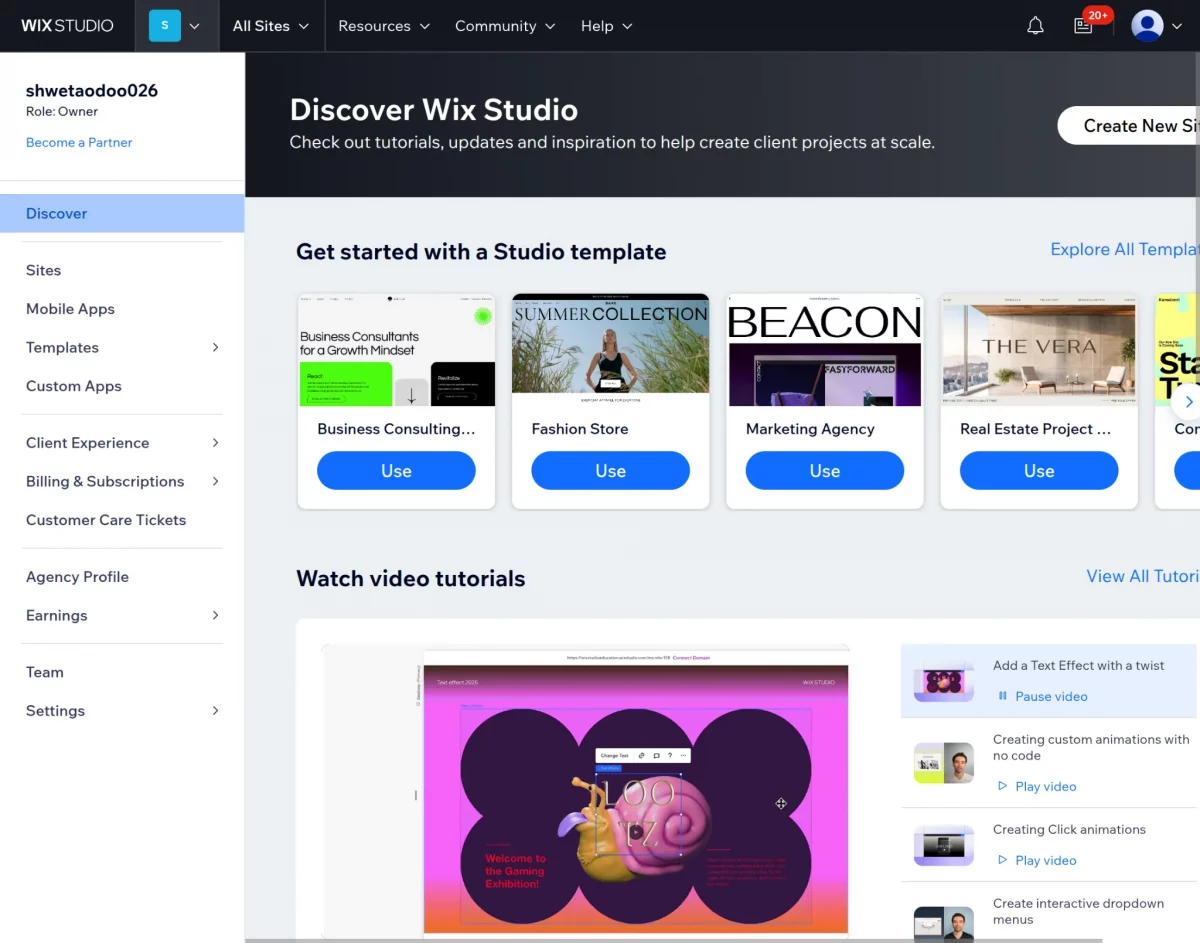1200x943 pixels.
Task: Open the Explore All Templates link
Action: coord(1125,249)
